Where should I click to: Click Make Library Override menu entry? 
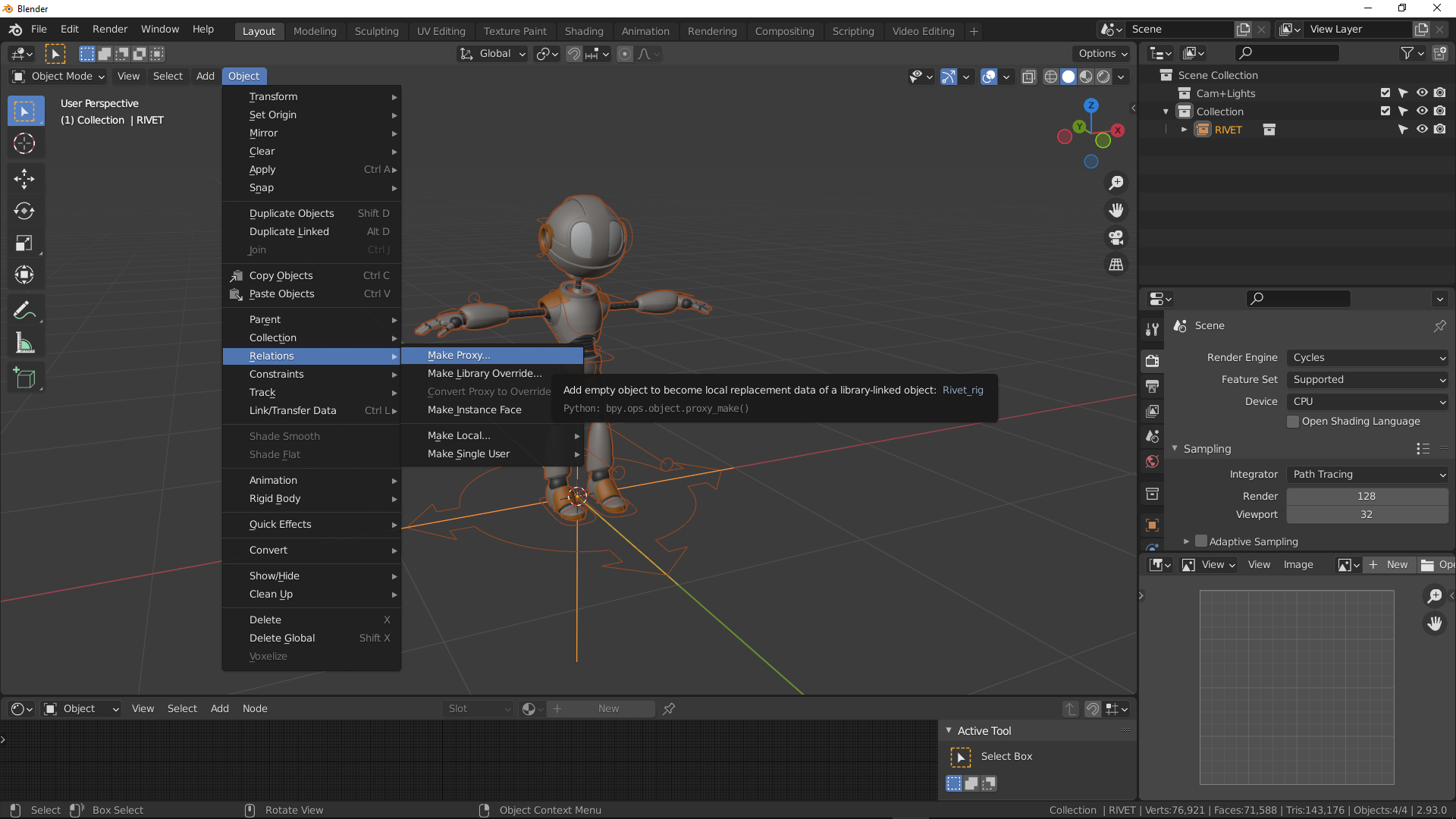point(485,373)
